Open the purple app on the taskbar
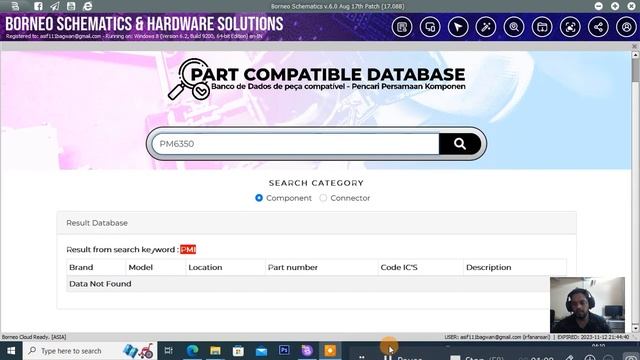This screenshot has width=640, height=360. pos(307,351)
